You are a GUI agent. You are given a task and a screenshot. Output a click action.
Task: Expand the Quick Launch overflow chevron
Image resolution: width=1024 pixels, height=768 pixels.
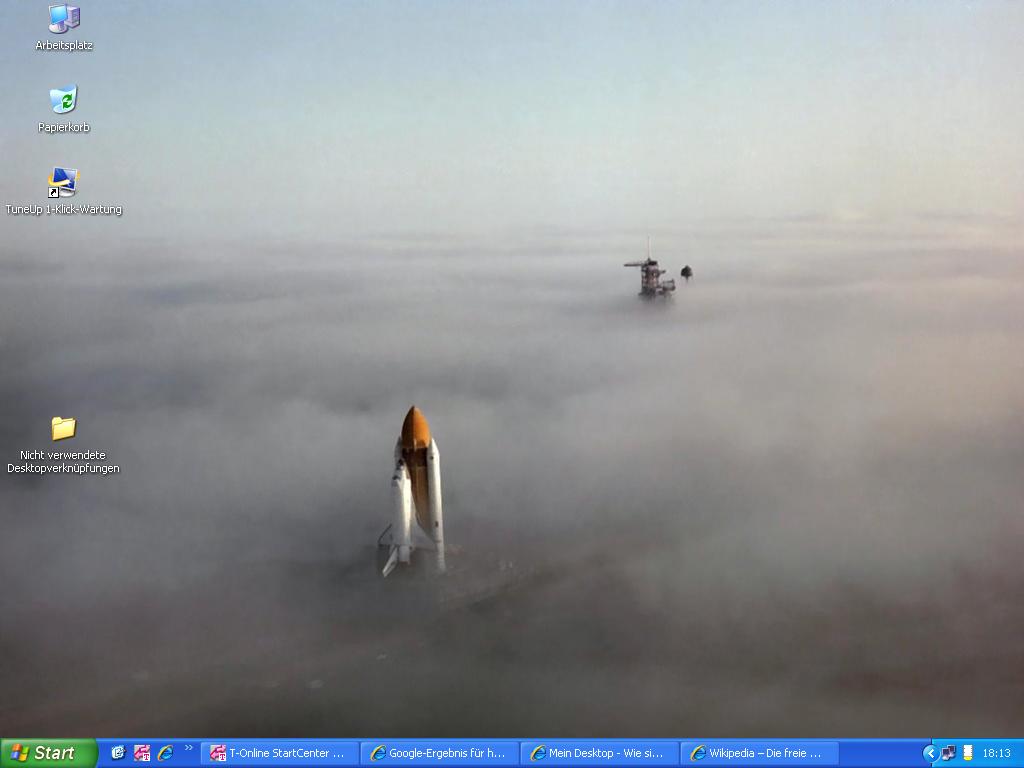188,748
